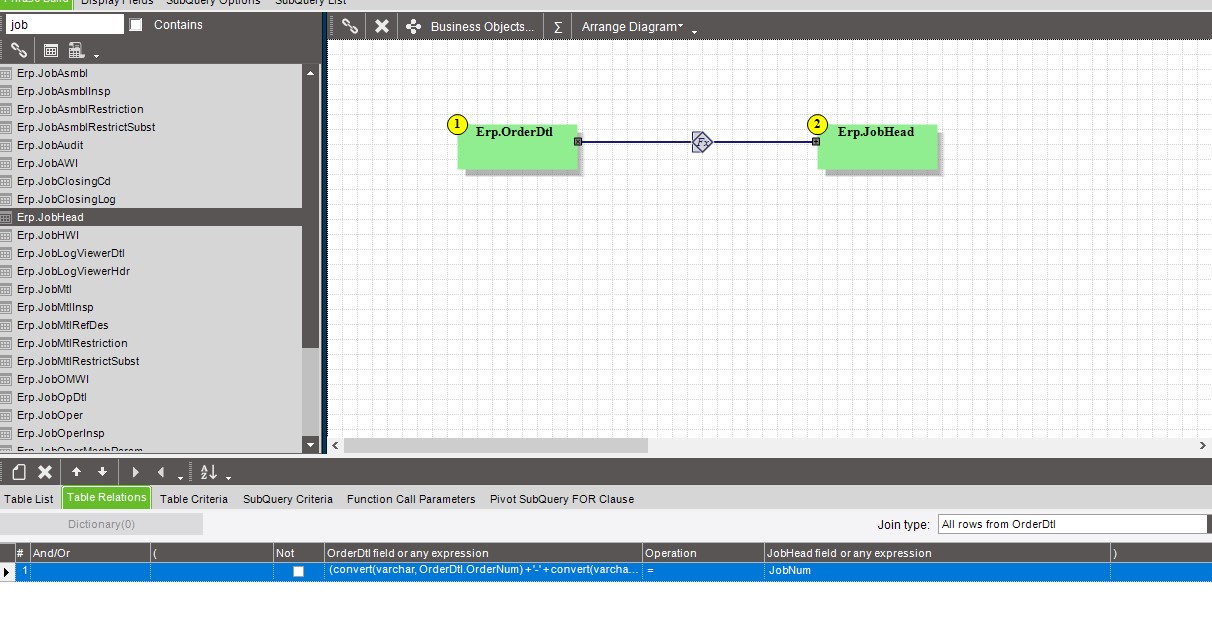
Task: Switch to Function Call Parameters tab
Action: coord(411,499)
